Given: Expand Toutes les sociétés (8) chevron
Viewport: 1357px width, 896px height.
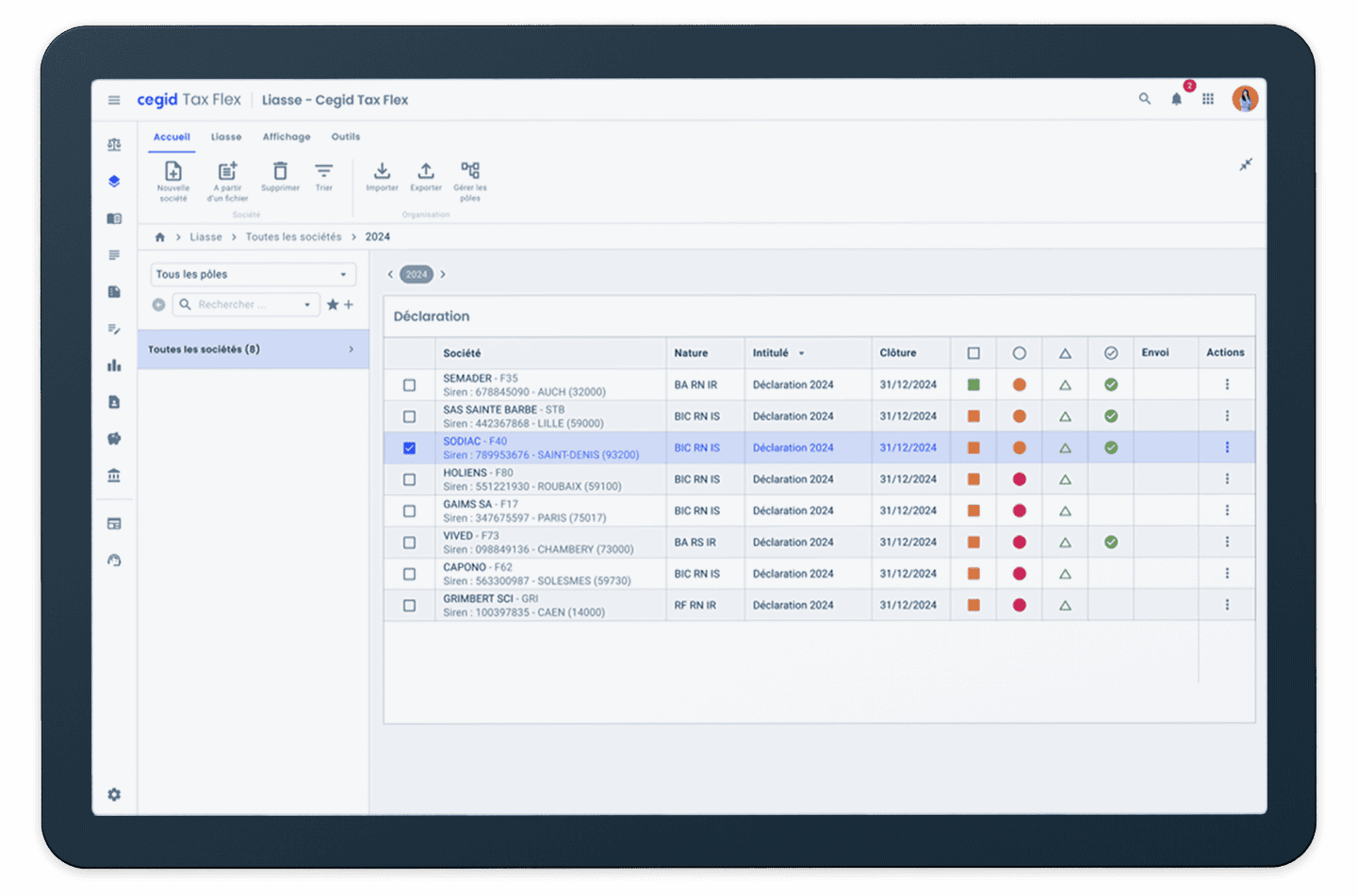Looking at the screenshot, I should (352, 350).
